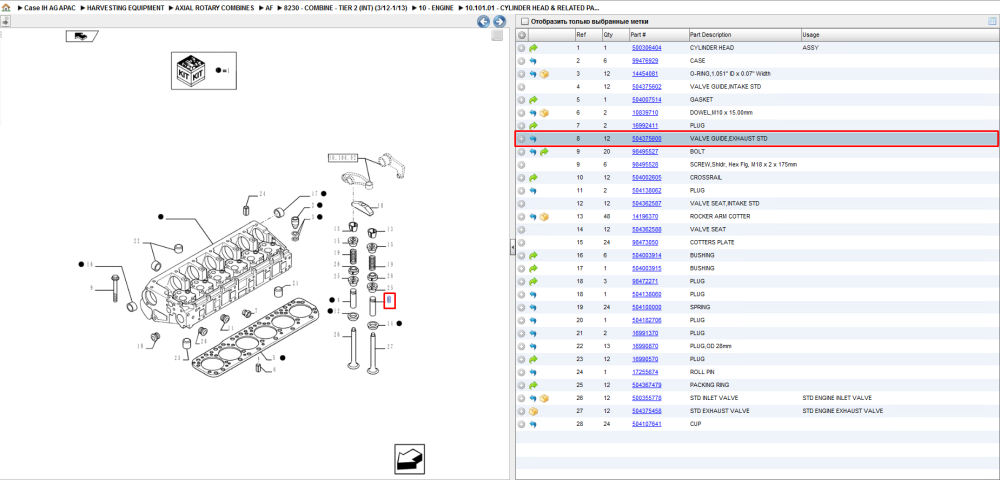Click callout 24 in the diagram
Viewport: 1000px width, 480px height.
(x=261, y=194)
